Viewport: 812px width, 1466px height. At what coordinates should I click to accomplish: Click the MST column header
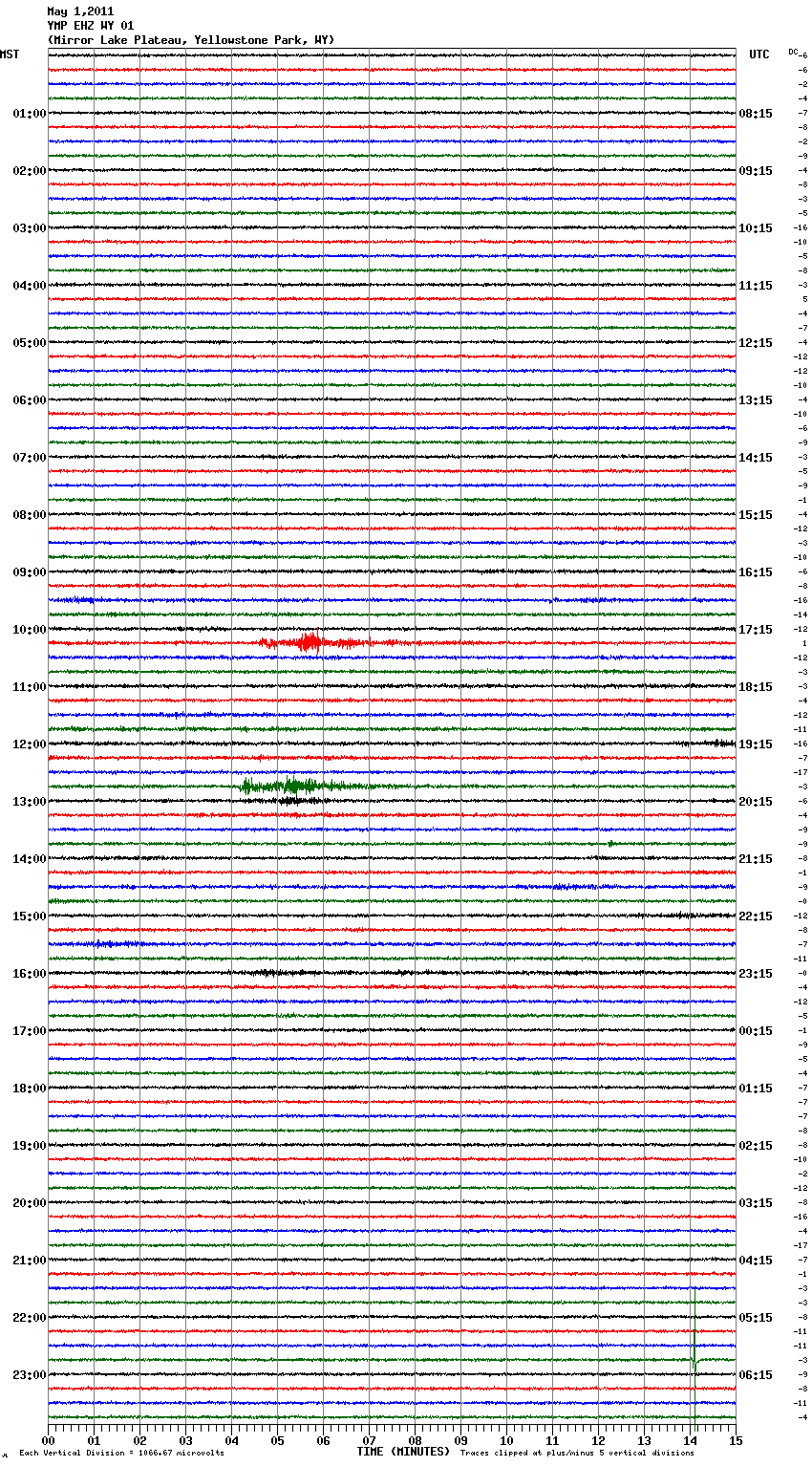point(10,54)
